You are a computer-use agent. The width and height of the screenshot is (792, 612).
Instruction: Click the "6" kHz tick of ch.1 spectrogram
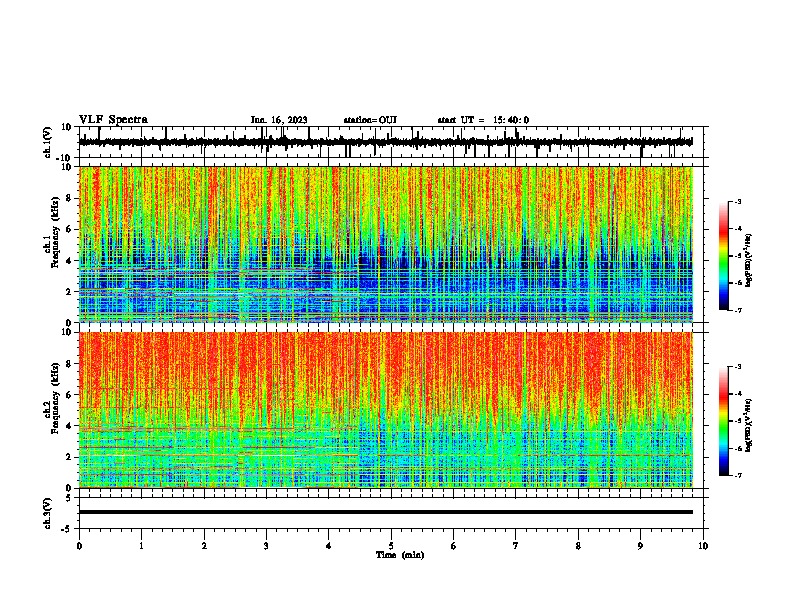pyautogui.click(x=70, y=229)
